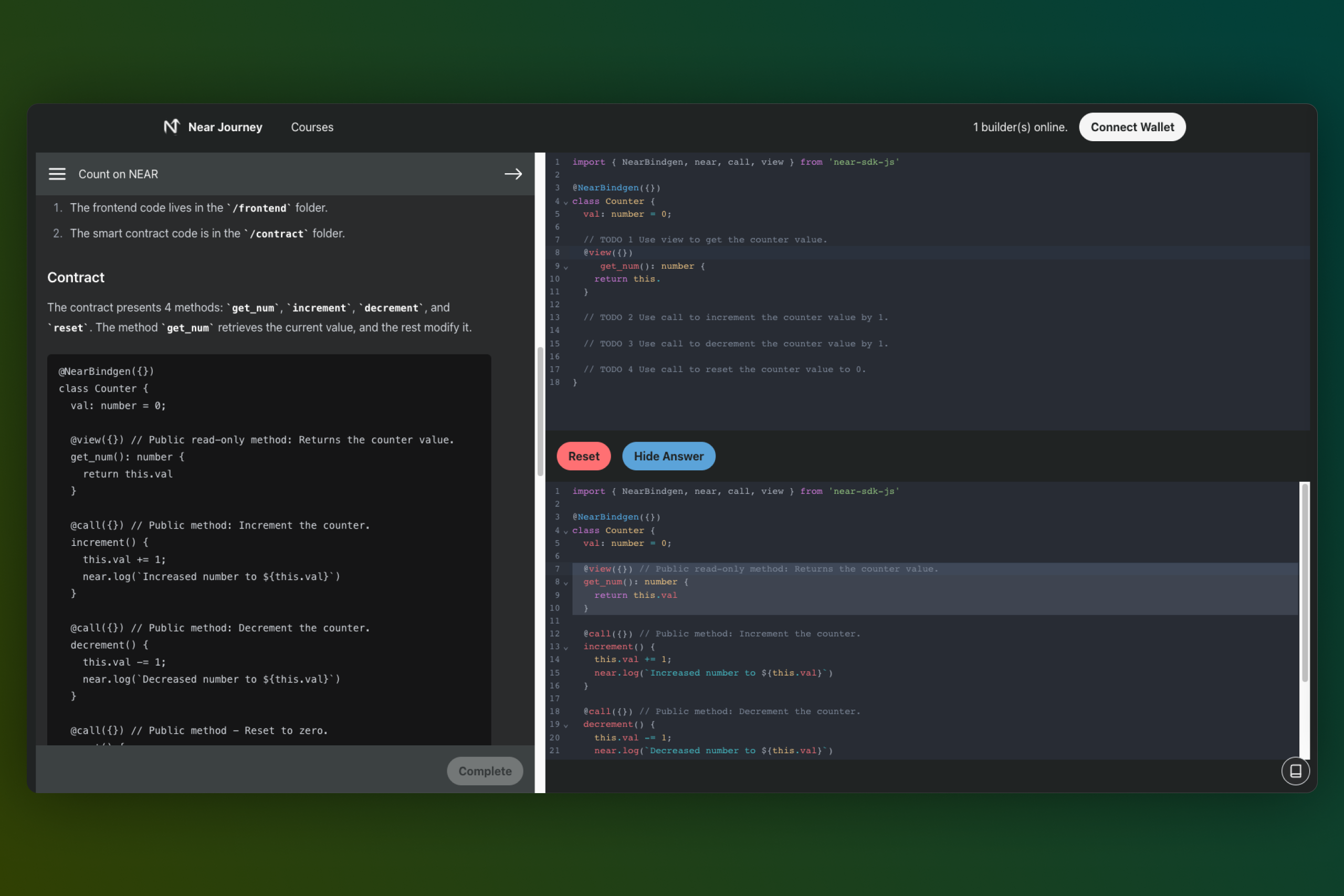Go to Near Journey home link
Viewport: 1344px width, 896px height.
pyautogui.click(x=225, y=127)
